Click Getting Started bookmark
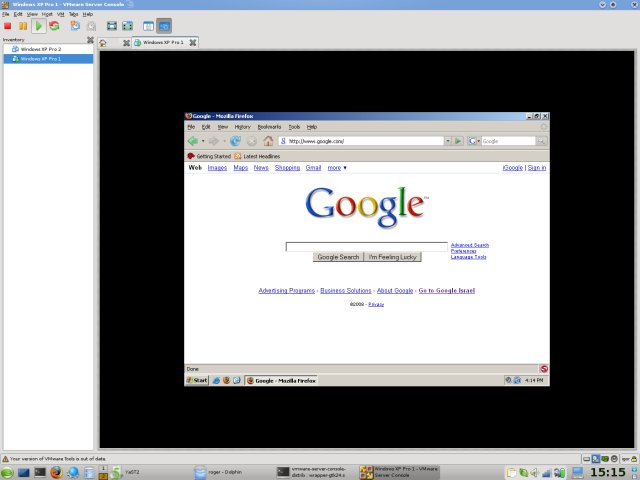 point(209,156)
